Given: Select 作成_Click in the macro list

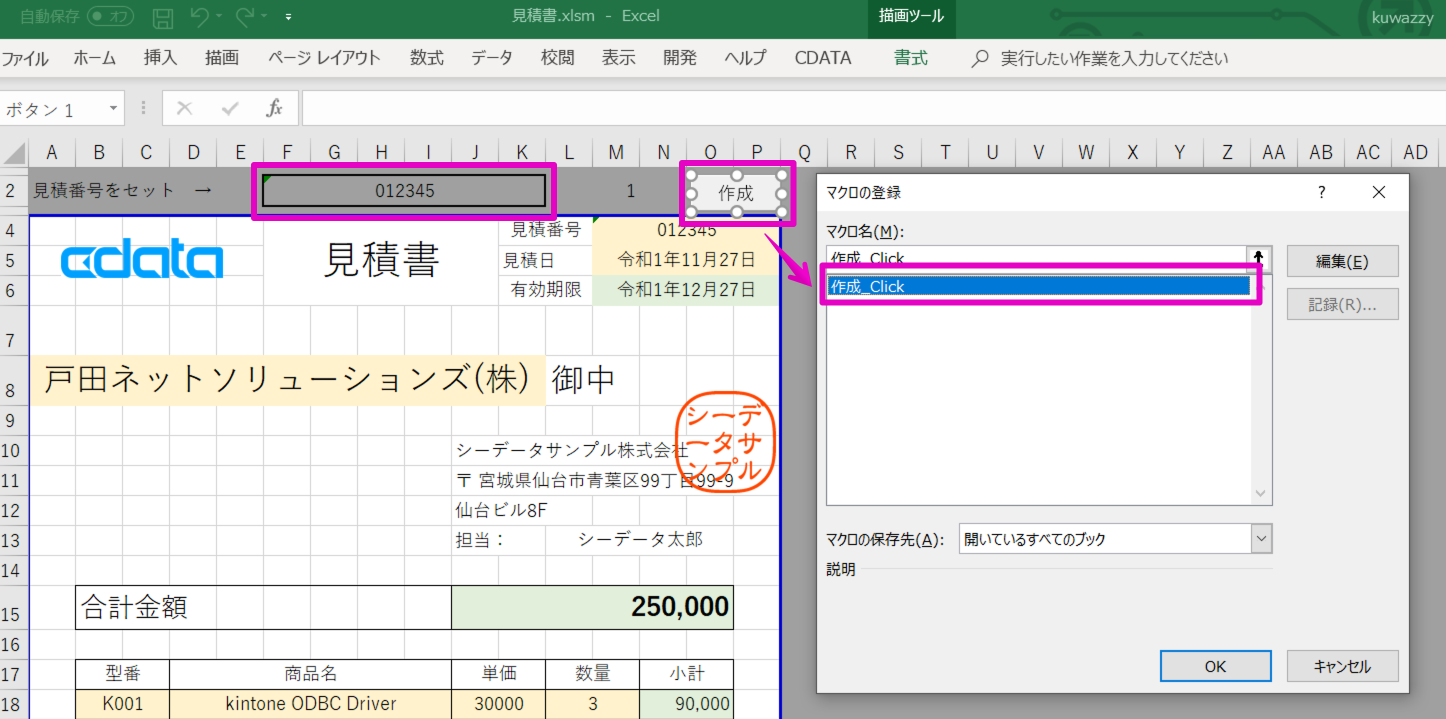Looking at the screenshot, I should (x=1039, y=286).
